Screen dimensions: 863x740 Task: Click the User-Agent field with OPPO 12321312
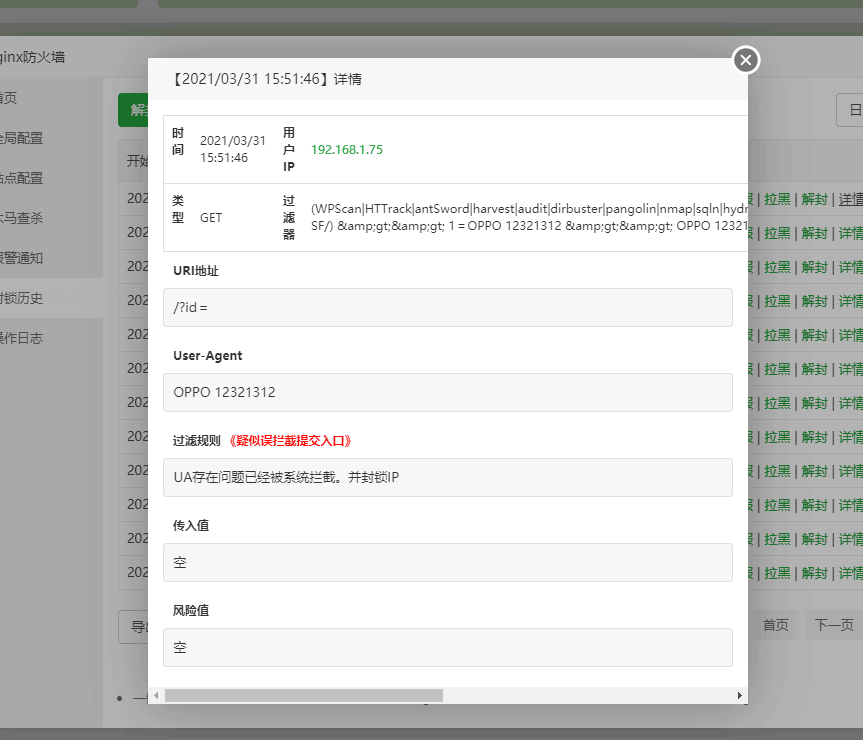point(447,392)
